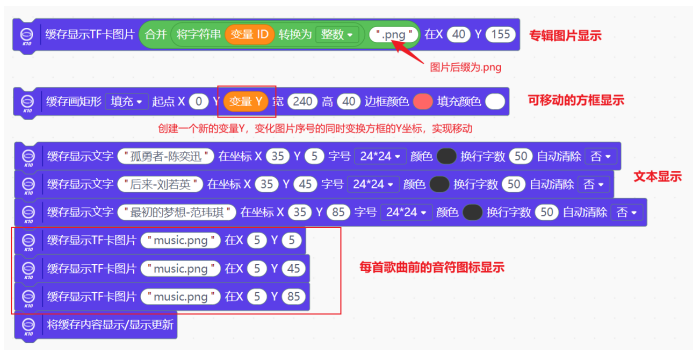Select the 将缓存内容显示/显示更新 block label
This screenshot has height=361, width=693.
(x=110, y=325)
